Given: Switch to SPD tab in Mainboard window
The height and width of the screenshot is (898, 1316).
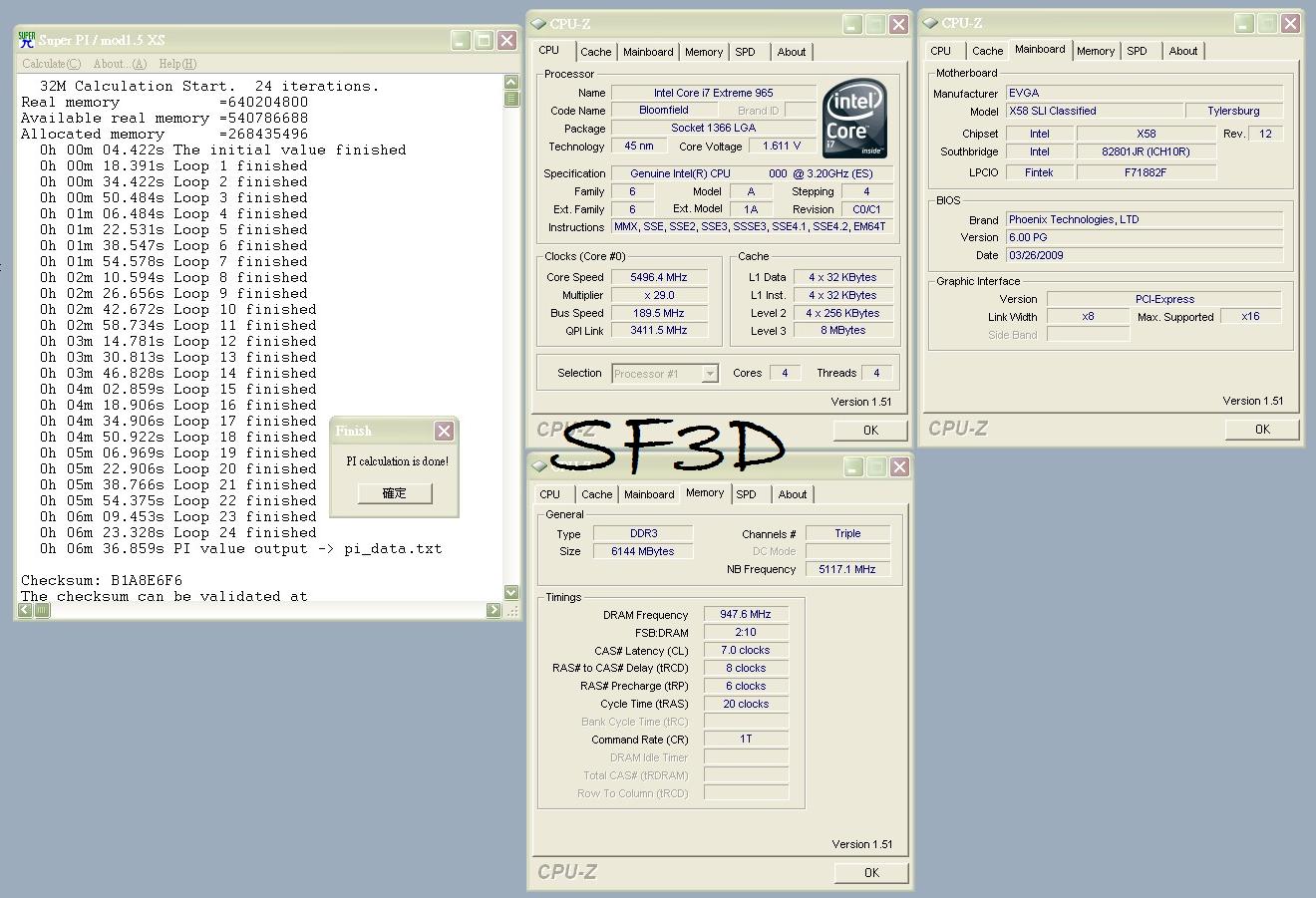Looking at the screenshot, I should 1138,51.
